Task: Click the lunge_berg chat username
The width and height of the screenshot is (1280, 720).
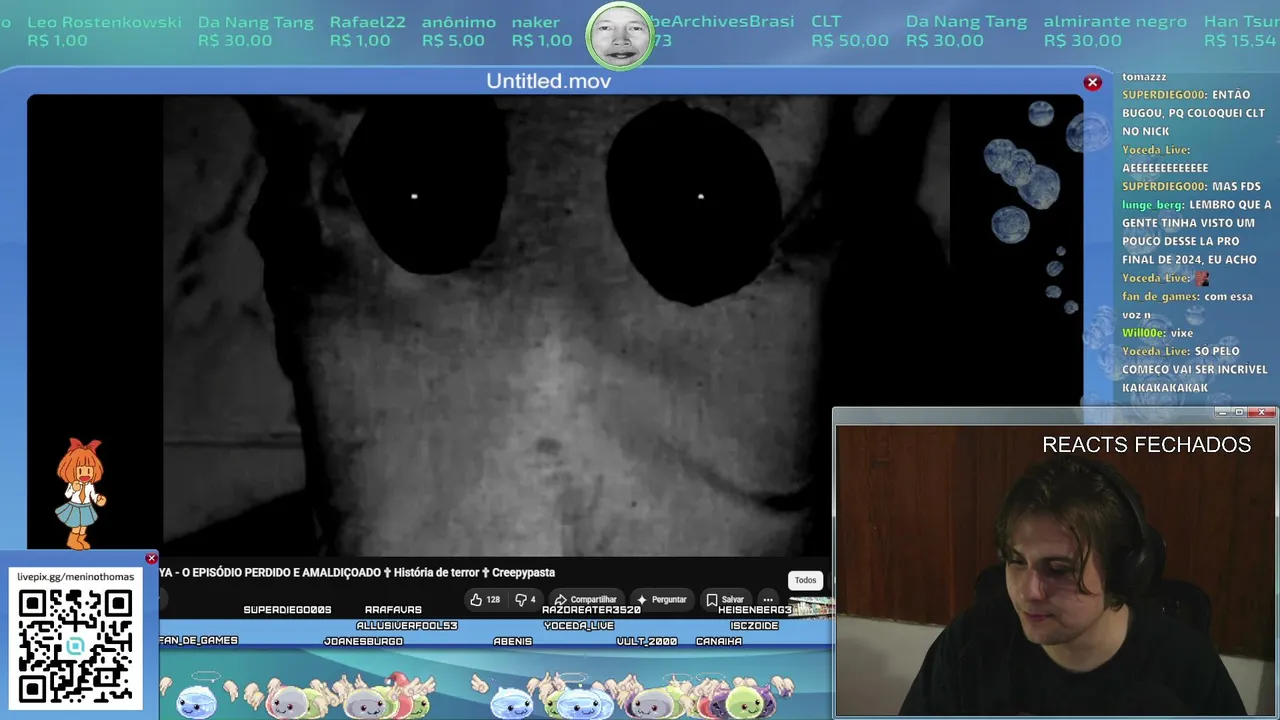Action: (x=1153, y=205)
